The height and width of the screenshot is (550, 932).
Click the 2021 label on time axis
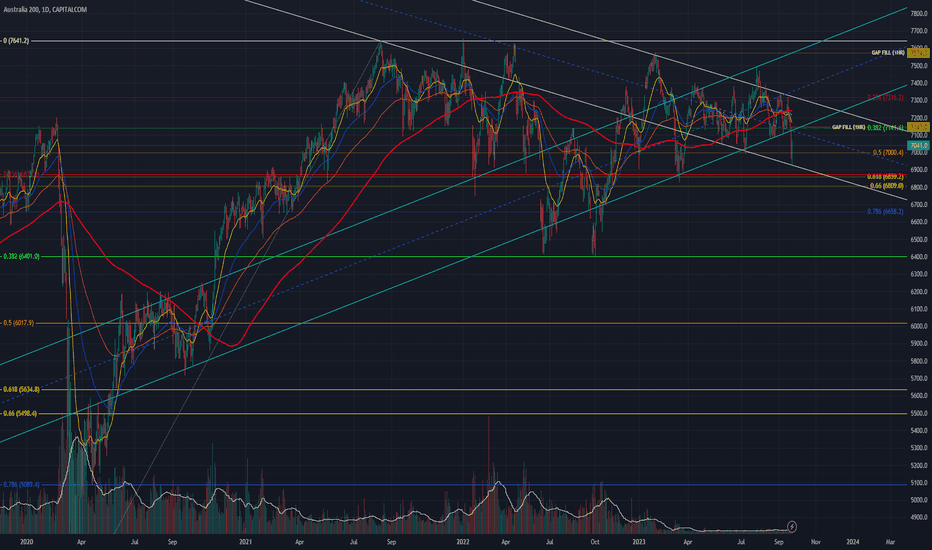click(245, 542)
